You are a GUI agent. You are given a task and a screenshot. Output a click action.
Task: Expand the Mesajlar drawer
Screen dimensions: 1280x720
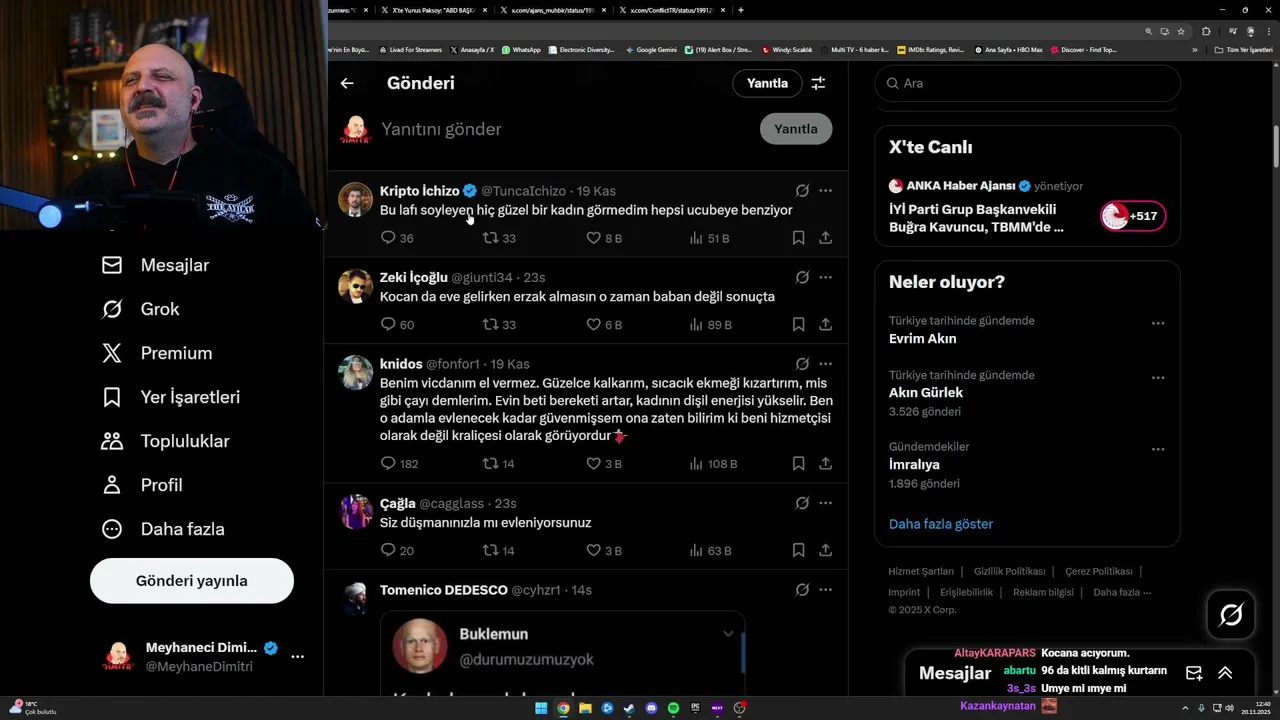(x=1225, y=673)
